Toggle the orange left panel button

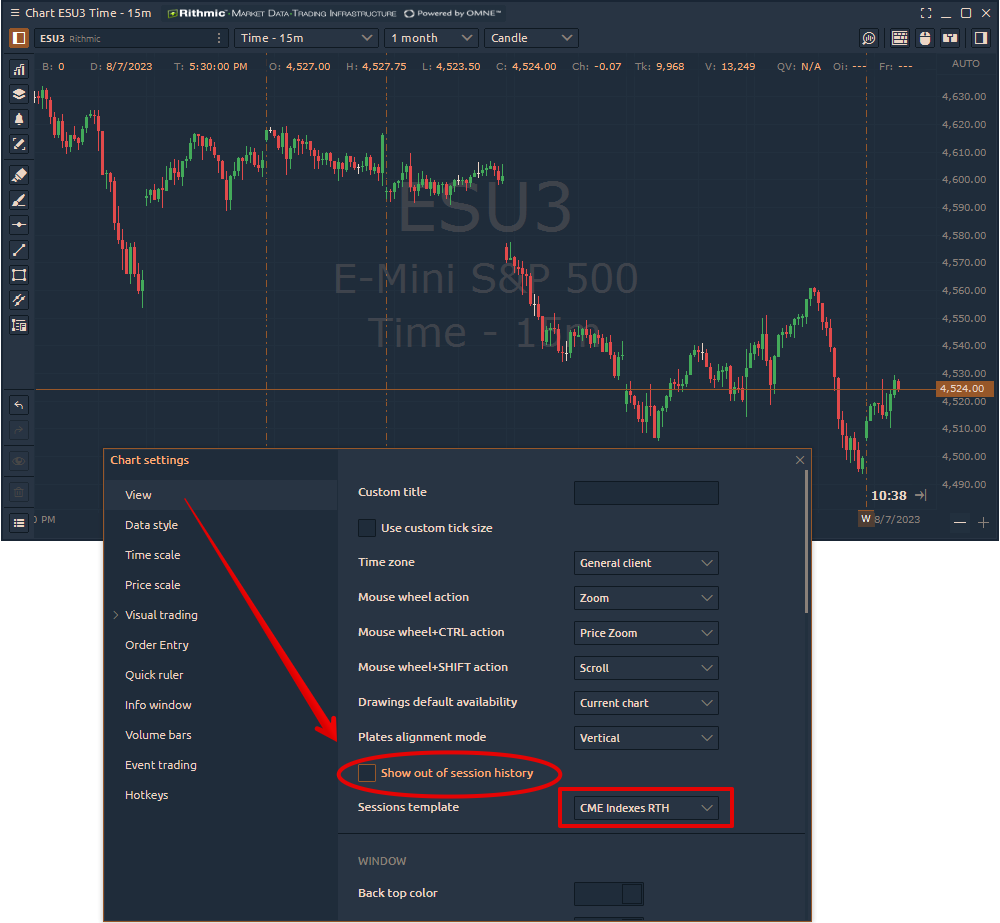19,38
